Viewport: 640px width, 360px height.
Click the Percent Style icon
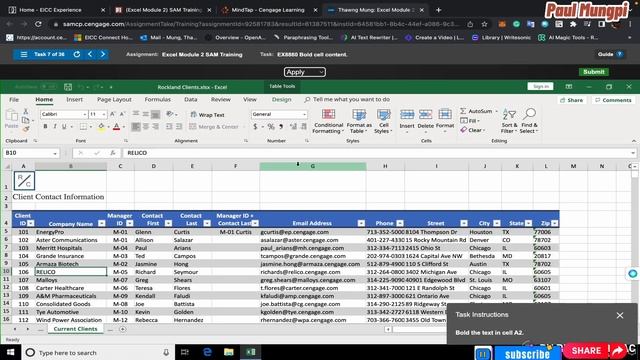271,127
